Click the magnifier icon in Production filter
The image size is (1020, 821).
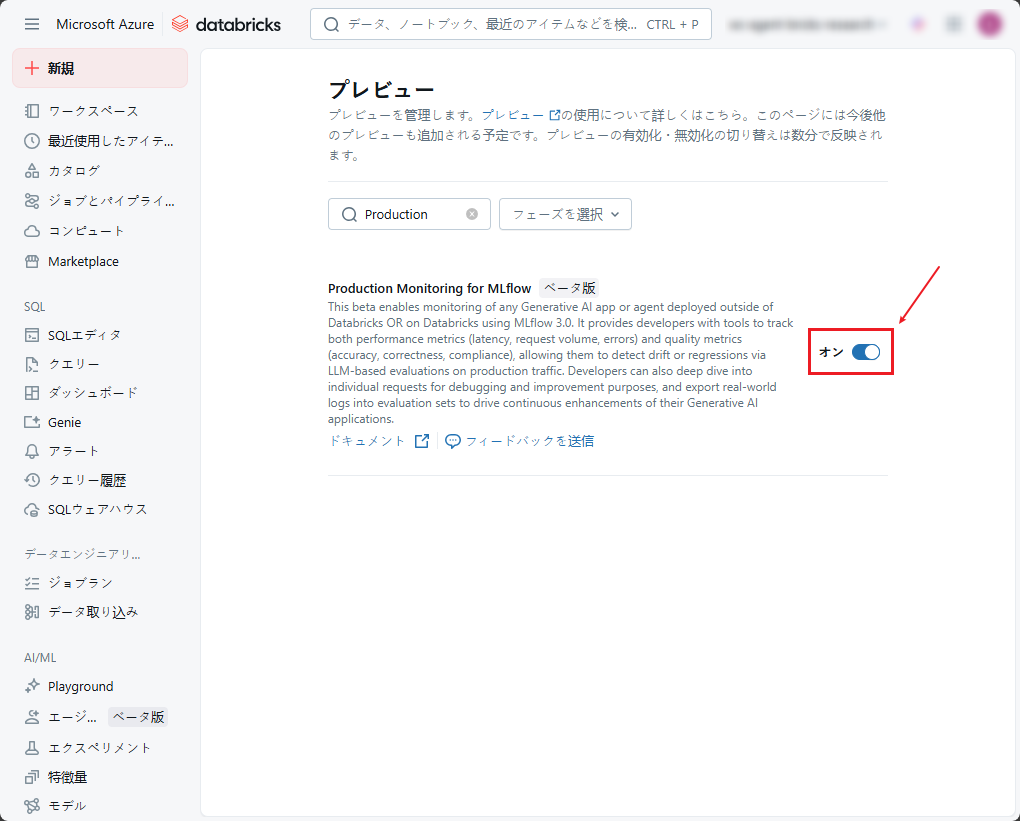click(349, 214)
